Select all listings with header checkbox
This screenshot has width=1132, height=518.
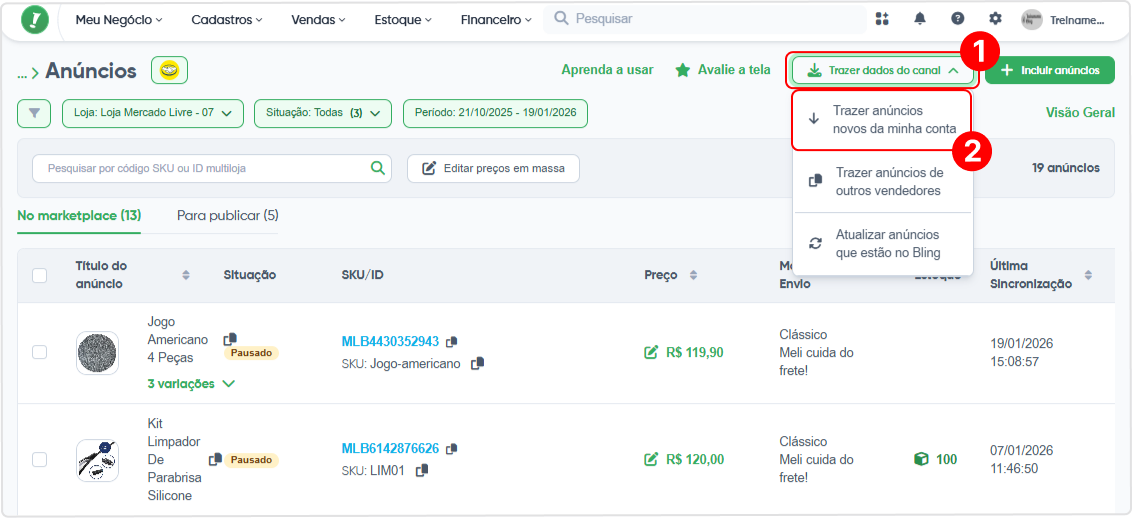(x=40, y=275)
